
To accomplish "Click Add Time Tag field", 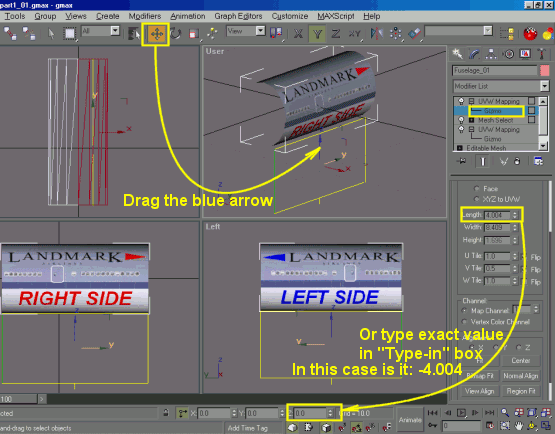I will coord(253,428).
